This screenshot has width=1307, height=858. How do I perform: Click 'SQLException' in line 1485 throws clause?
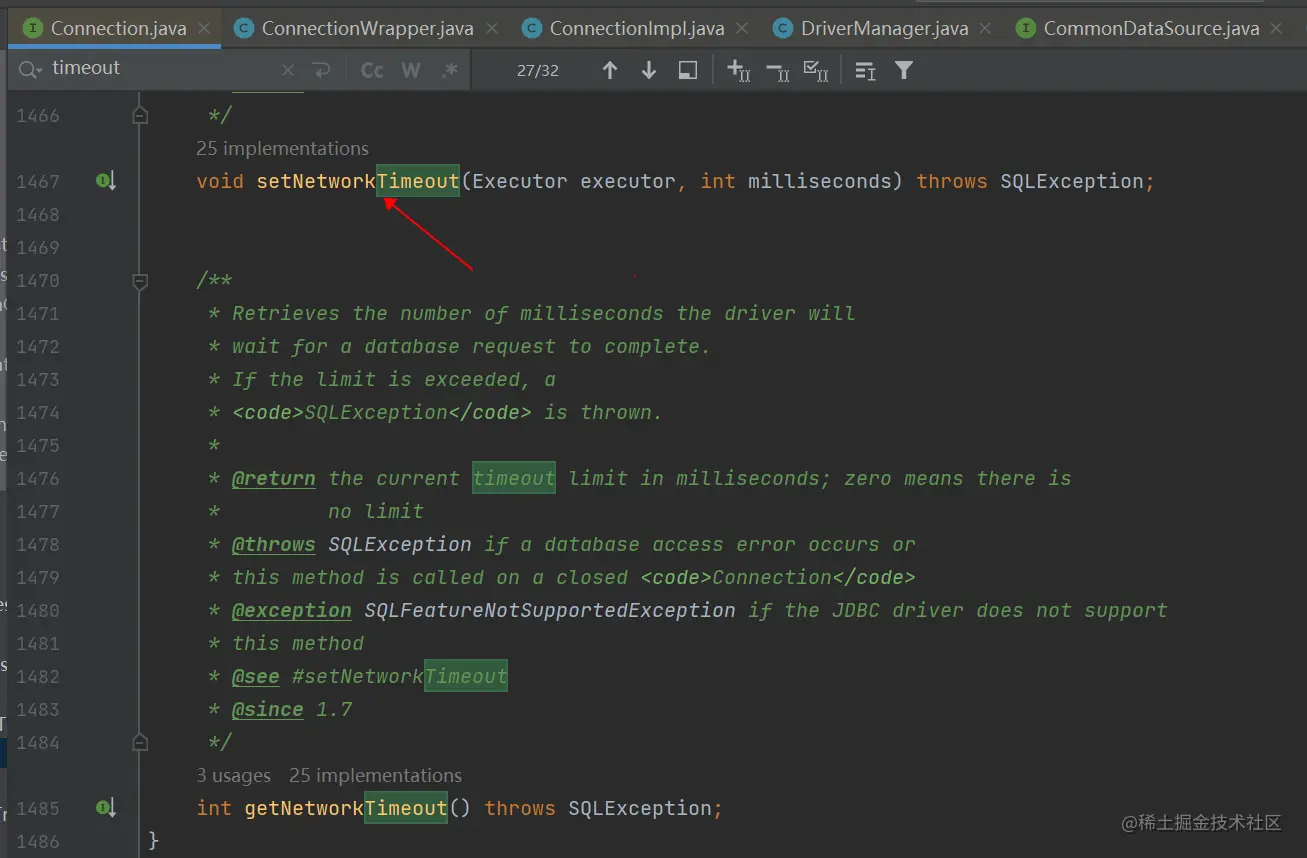pyautogui.click(x=640, y=808)
